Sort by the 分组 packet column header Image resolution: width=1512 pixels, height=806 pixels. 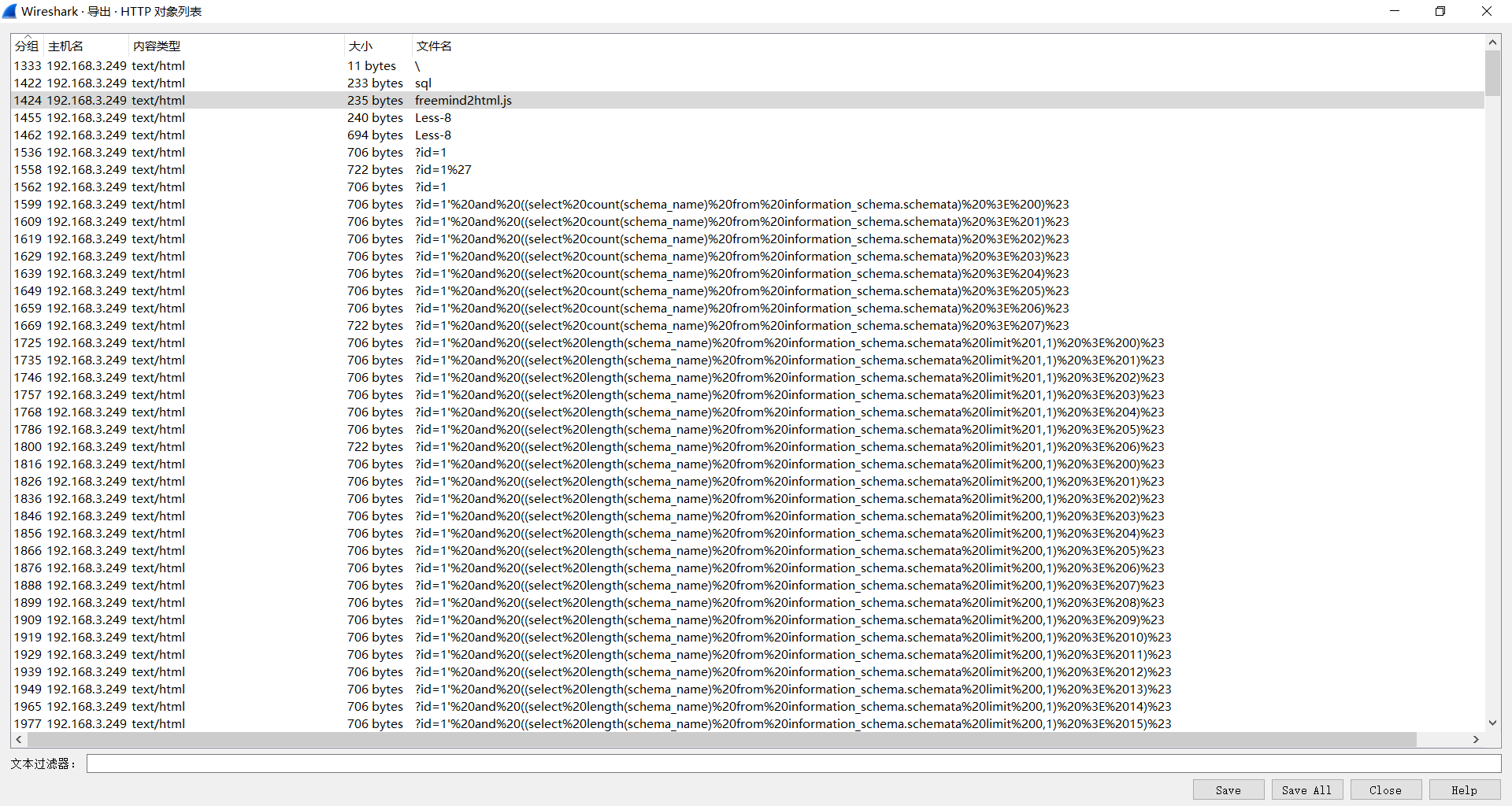click(27, 46)
